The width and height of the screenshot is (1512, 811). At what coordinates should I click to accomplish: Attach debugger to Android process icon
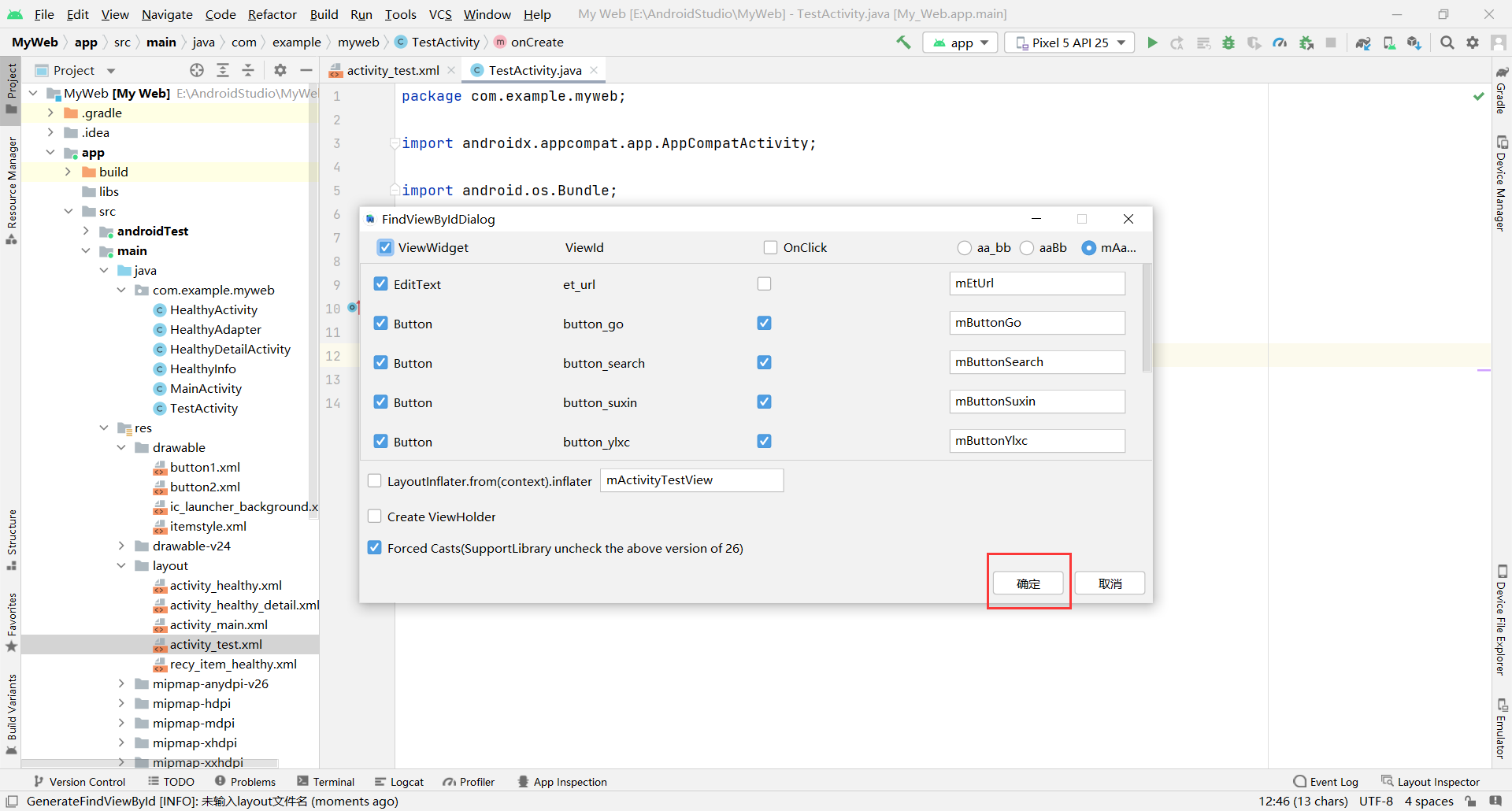pos(1306,43)
